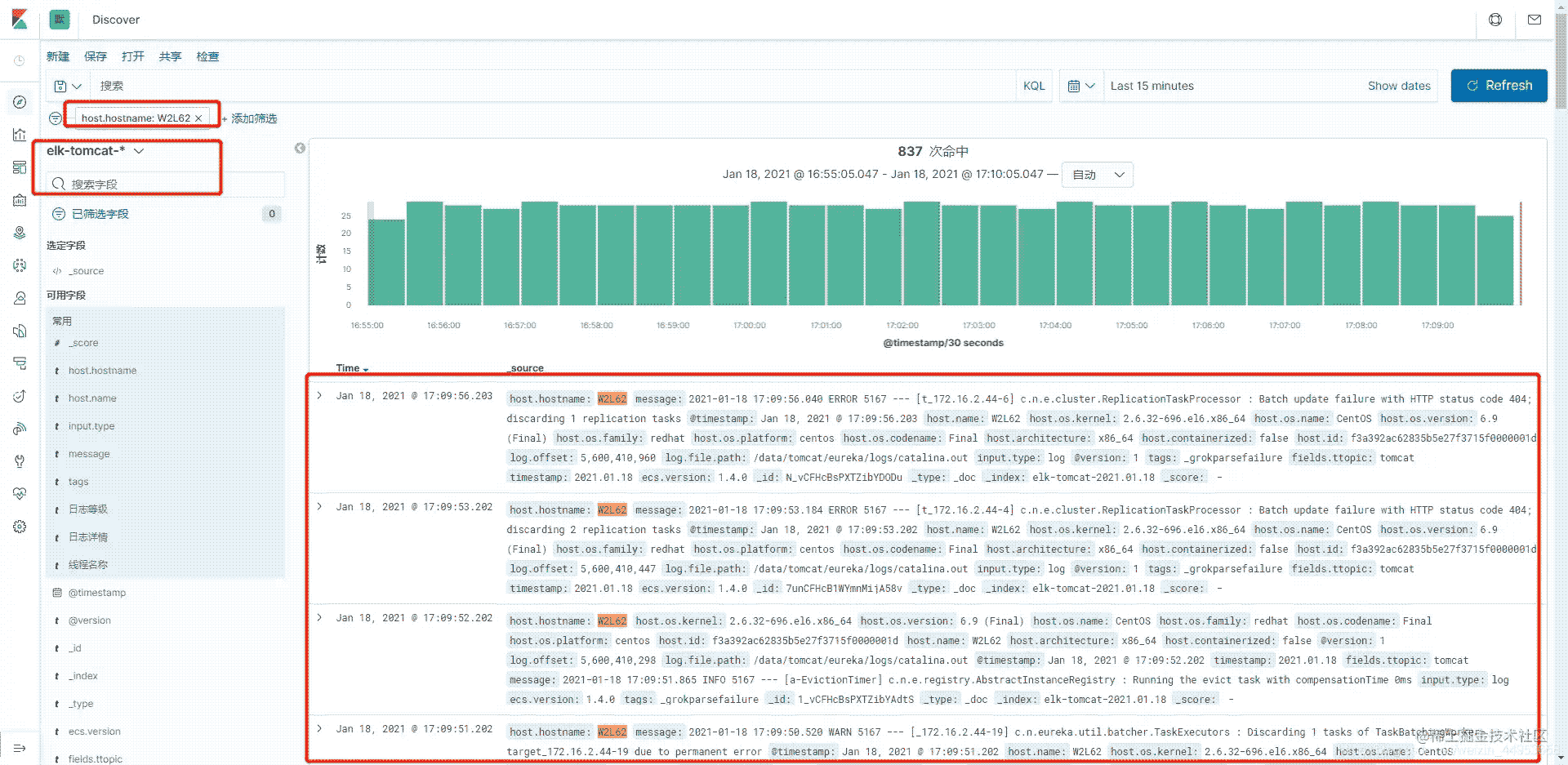Expand the side navigation at bottom left

point(20,748)
